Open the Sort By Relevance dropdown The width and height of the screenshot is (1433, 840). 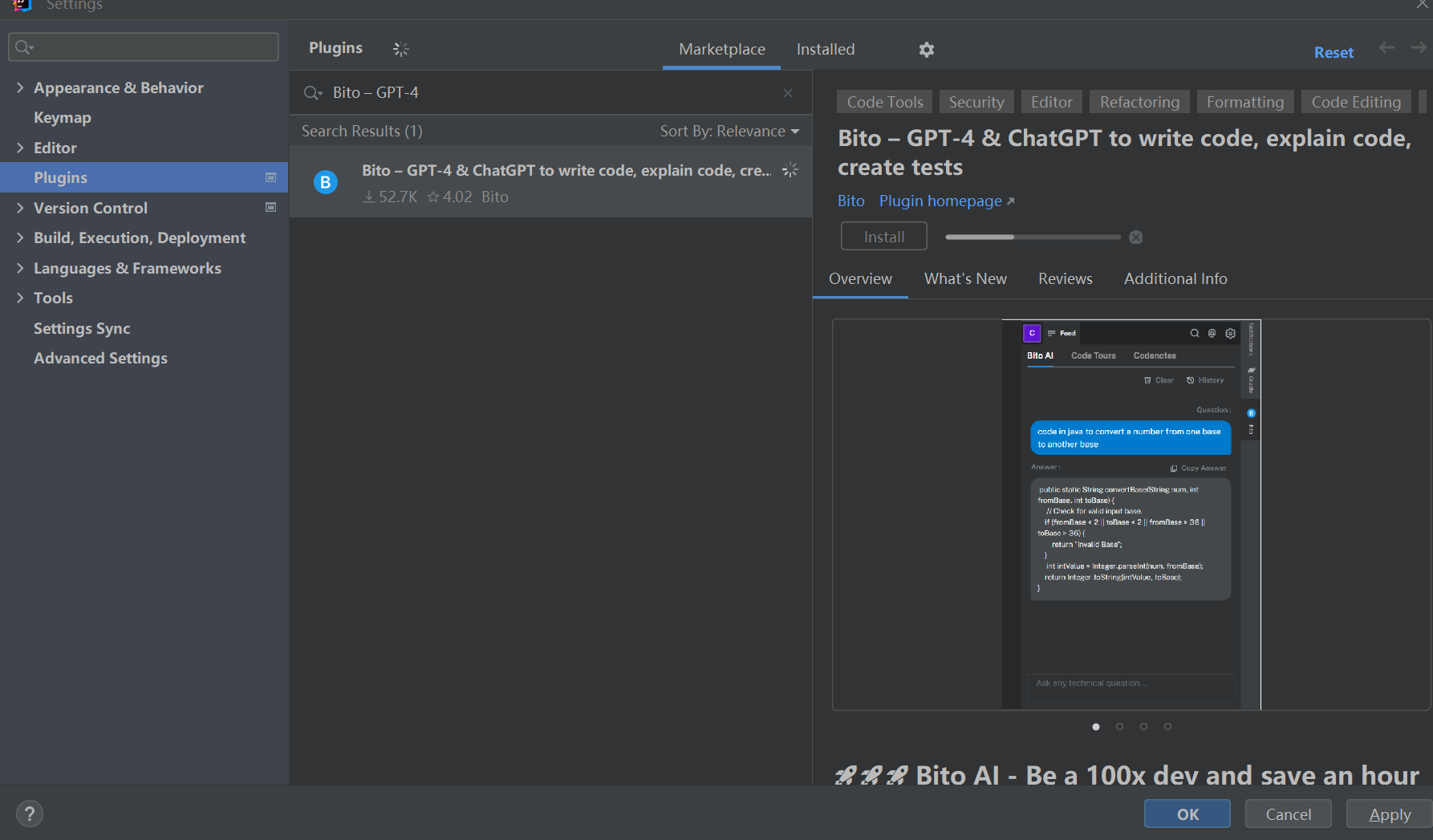coord(729,131)
